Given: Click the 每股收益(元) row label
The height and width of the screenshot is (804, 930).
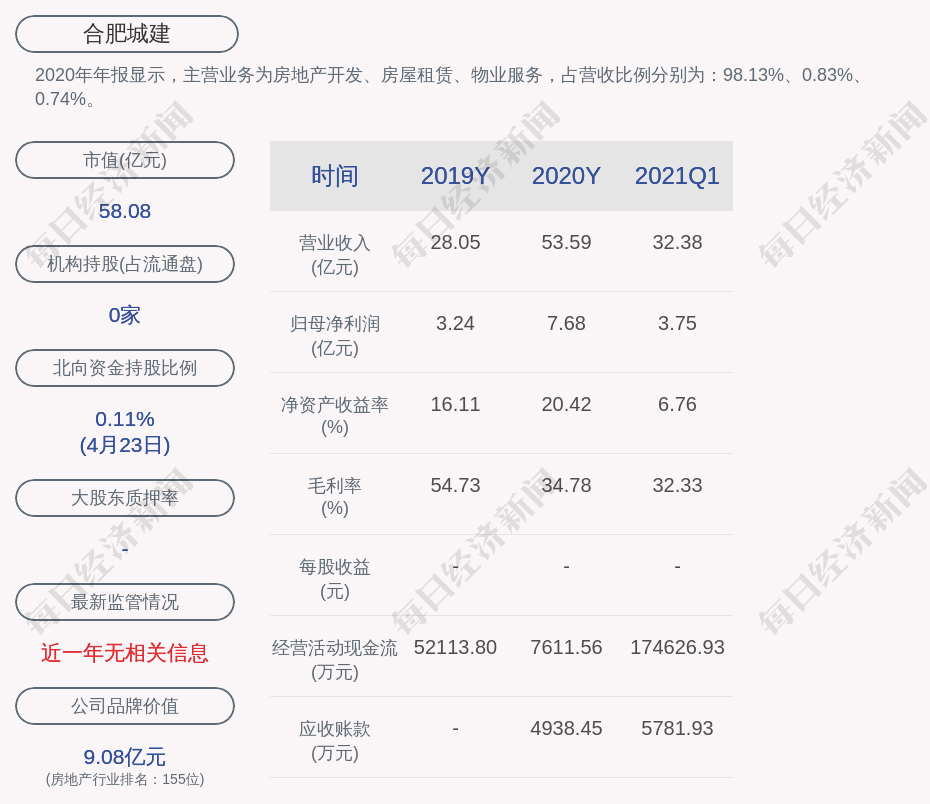Looking at the screenshot, I should coord(335,579).
